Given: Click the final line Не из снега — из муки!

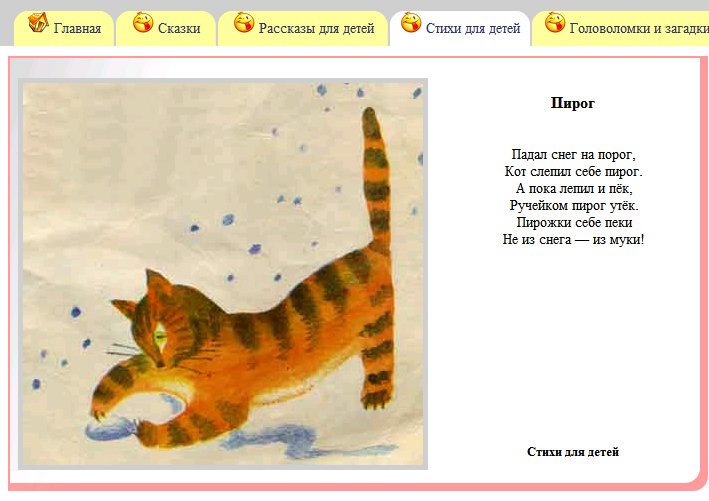Looking at the screenshot, I should click(573, 240).
